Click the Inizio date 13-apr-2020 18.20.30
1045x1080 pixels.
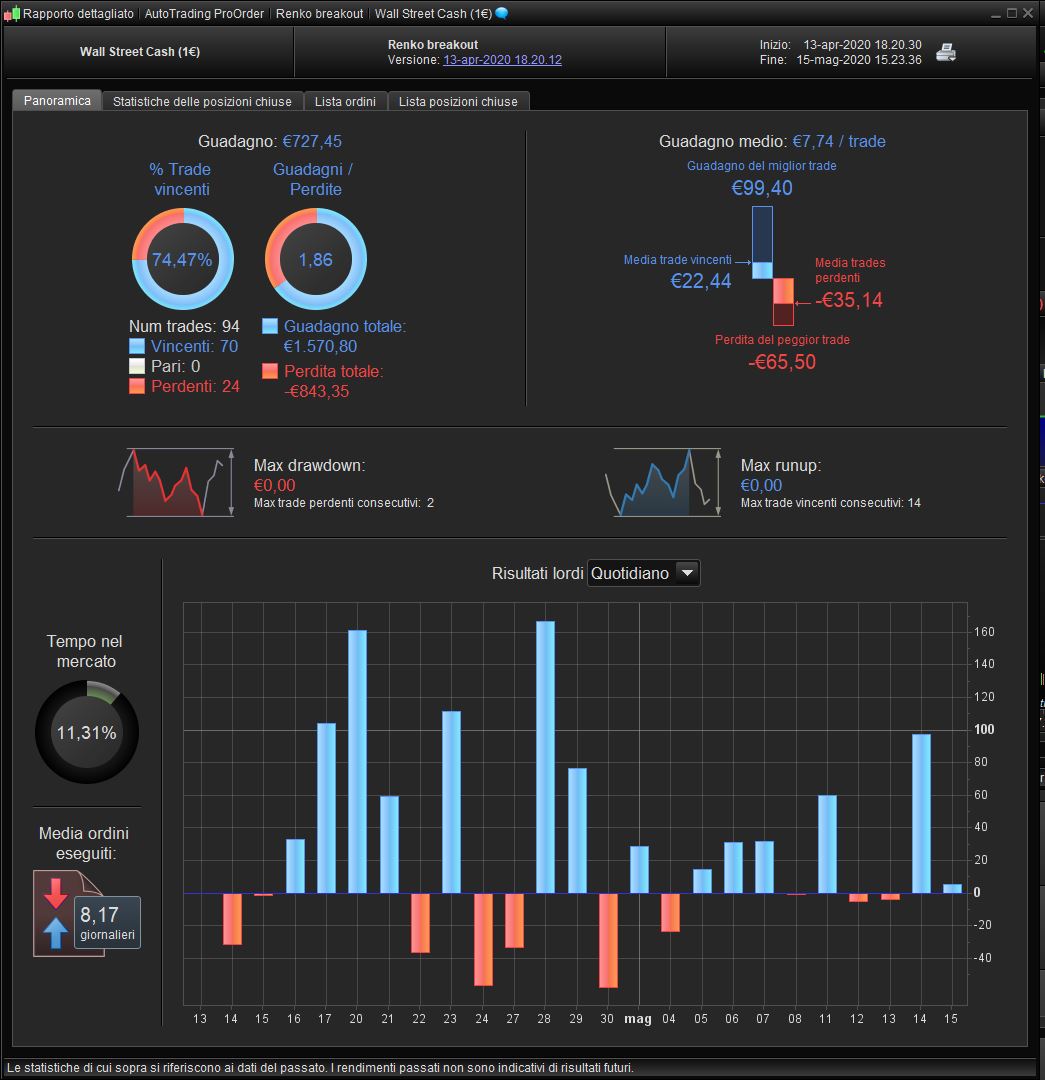(862, 45)
